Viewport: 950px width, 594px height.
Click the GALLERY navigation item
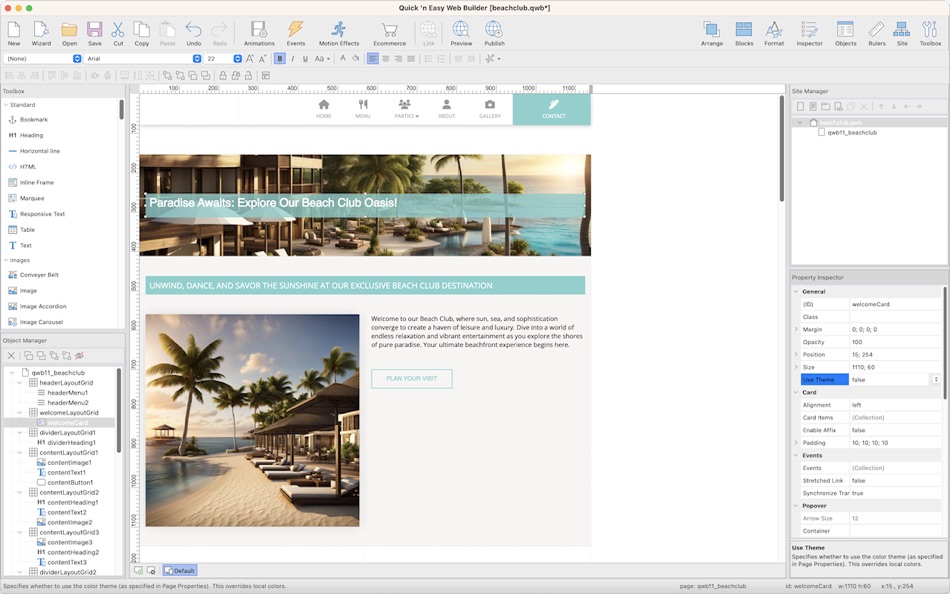click(489, 109)
